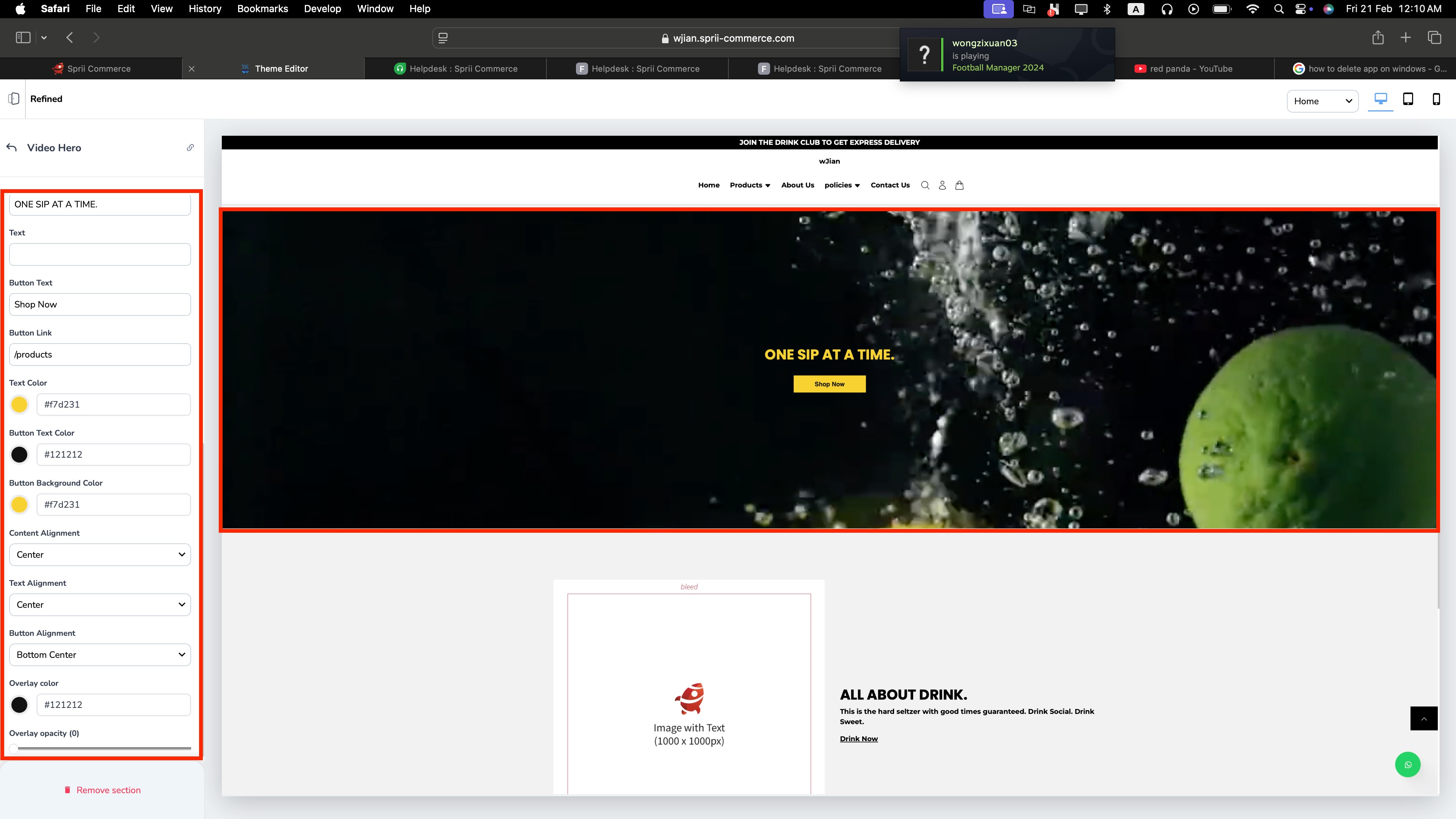Select desktop preview icon
Screen dimensions: 1456x819
1380,99
